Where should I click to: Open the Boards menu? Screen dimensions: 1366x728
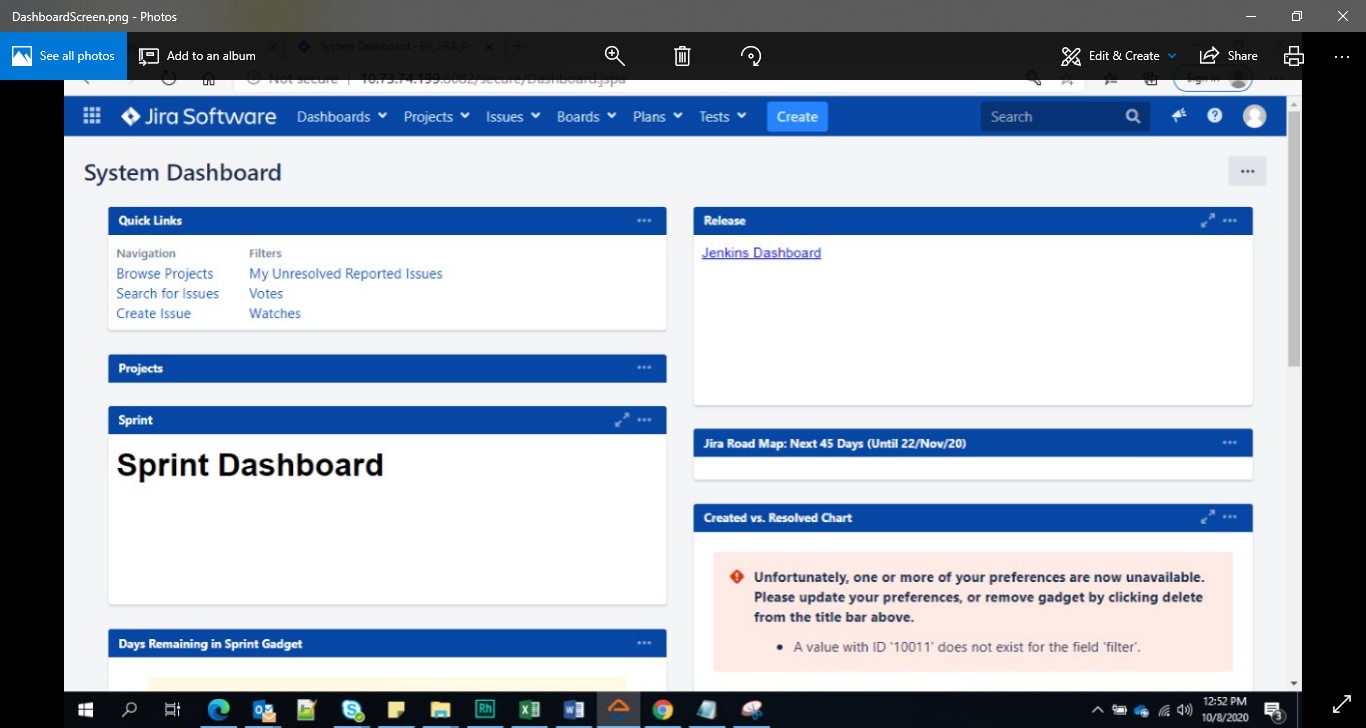(586, 117)
